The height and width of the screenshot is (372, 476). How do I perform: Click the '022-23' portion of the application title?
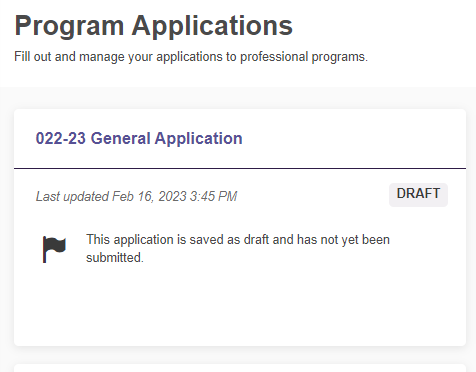pos(61,138)
